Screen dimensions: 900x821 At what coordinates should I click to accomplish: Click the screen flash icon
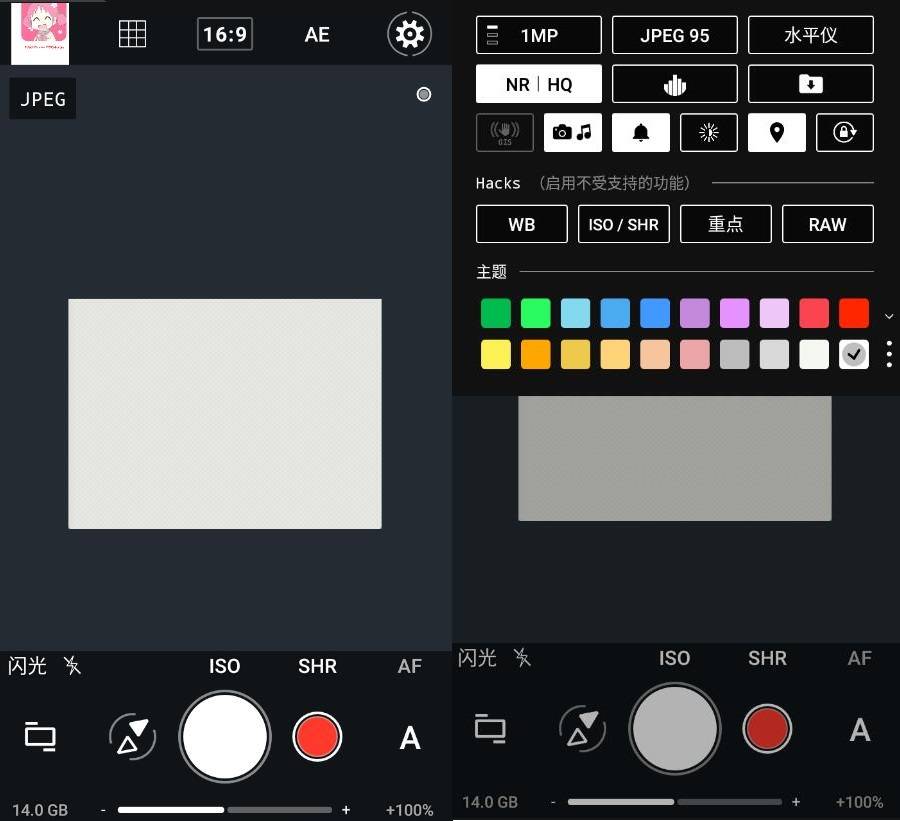[x=709, y=132]
